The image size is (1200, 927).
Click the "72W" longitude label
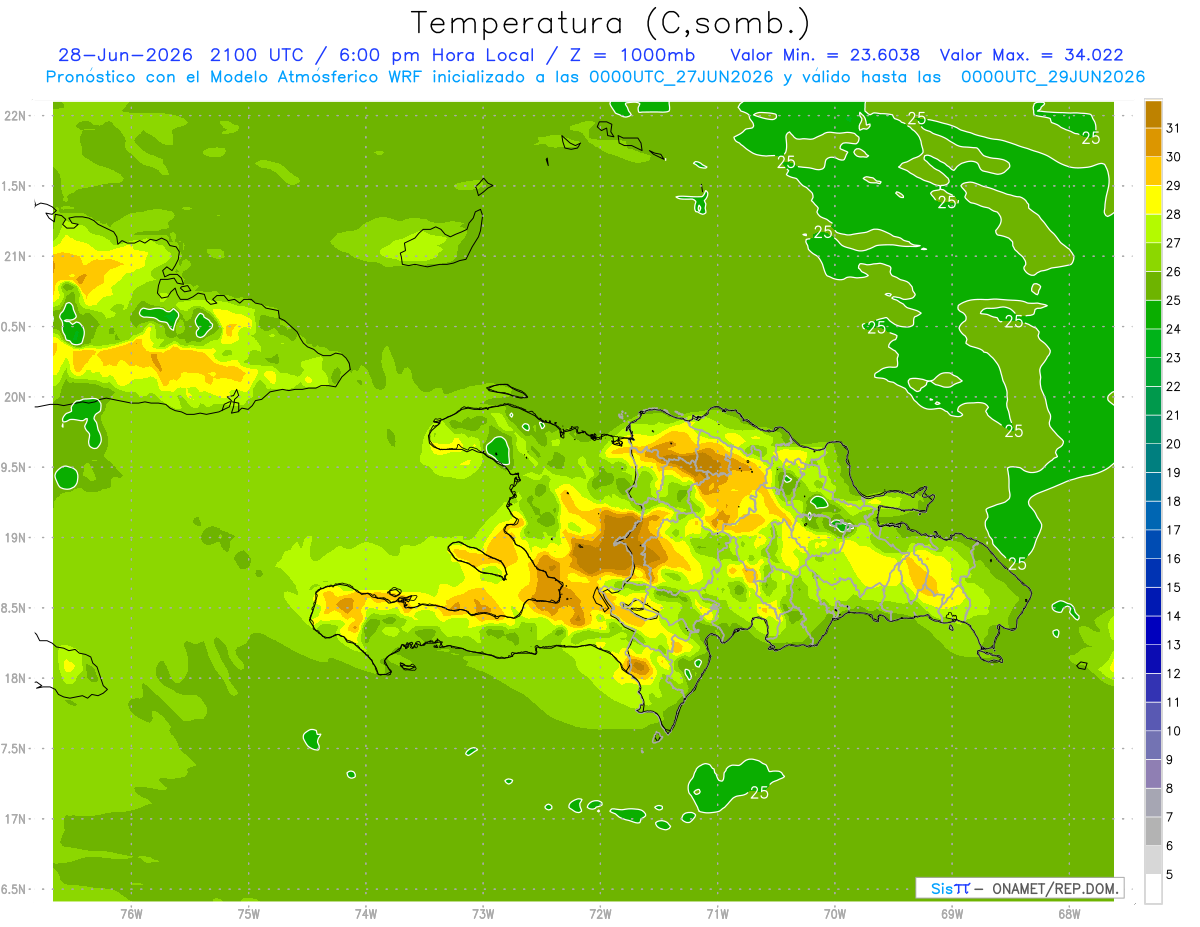(600, 913)
